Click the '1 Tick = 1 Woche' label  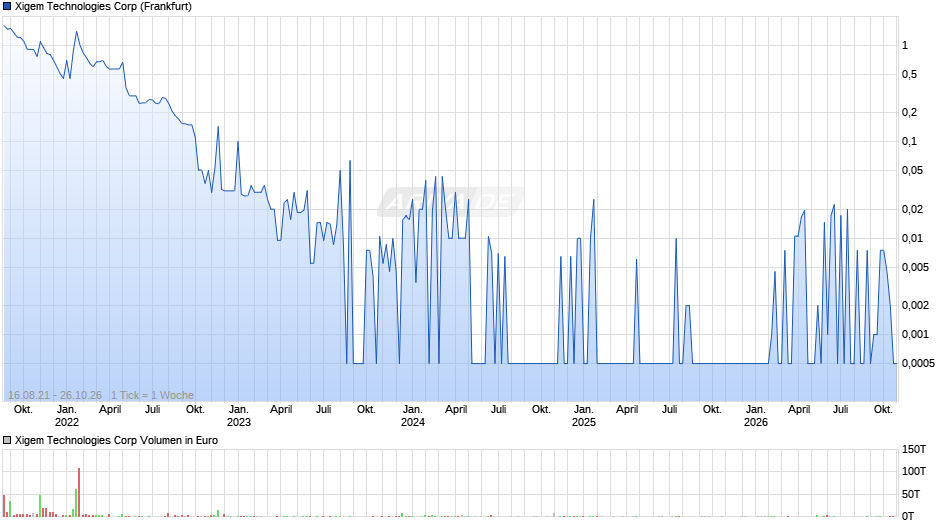[152, 395]
